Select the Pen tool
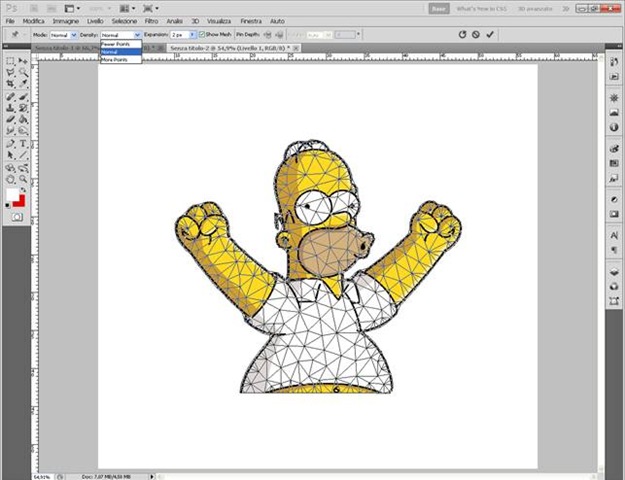This screenshot has height=480, width=625. (x=10, y=144)
